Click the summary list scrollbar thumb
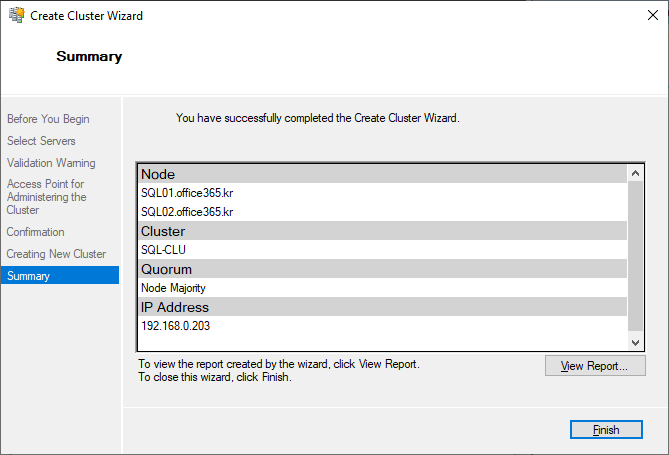669x455 pixels. coord(635,256)
